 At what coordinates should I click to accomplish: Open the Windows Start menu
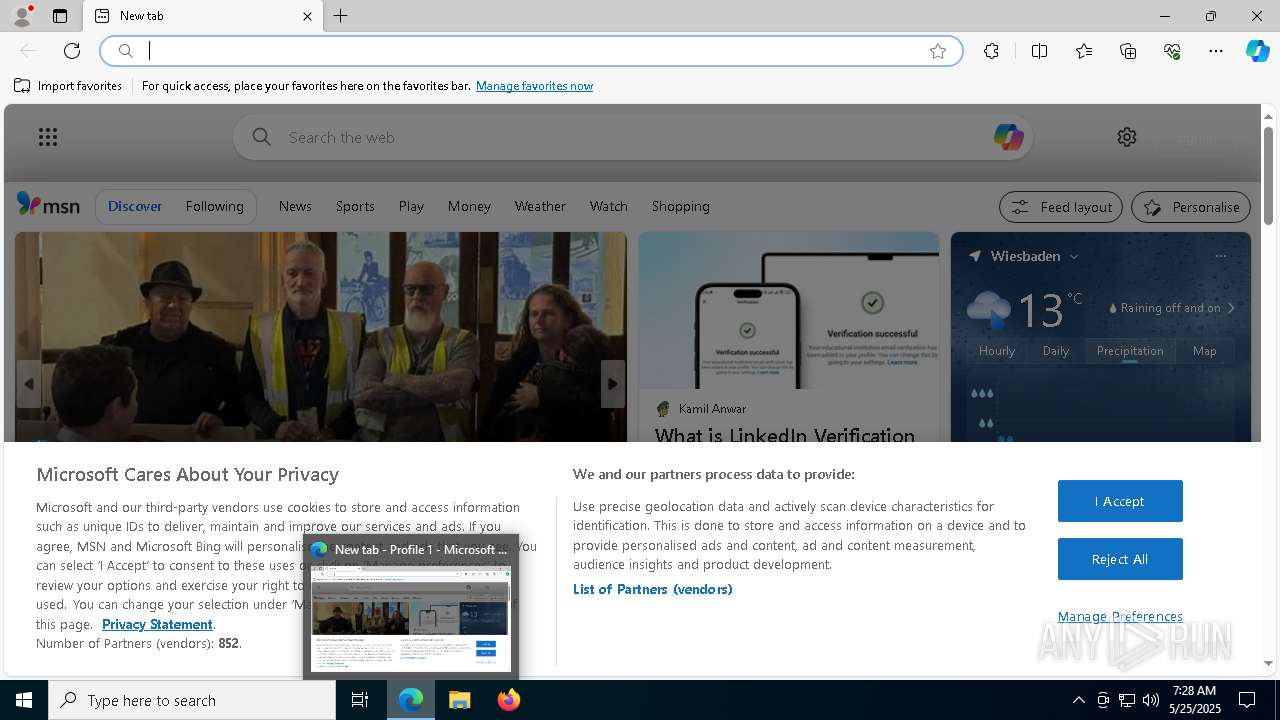point(24,700)
